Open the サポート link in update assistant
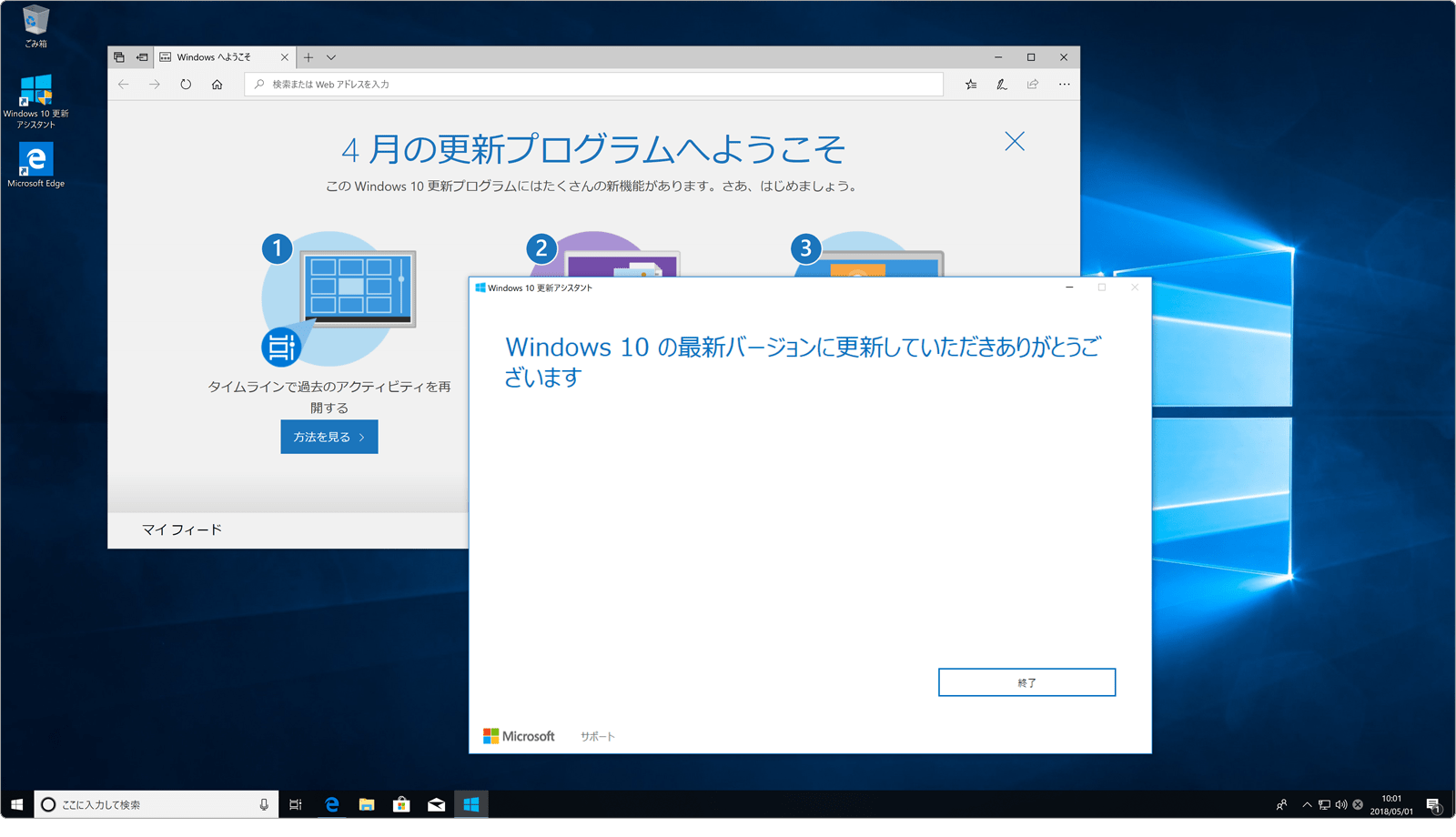Screen dimensions: 1456x837 pos(598,736)
